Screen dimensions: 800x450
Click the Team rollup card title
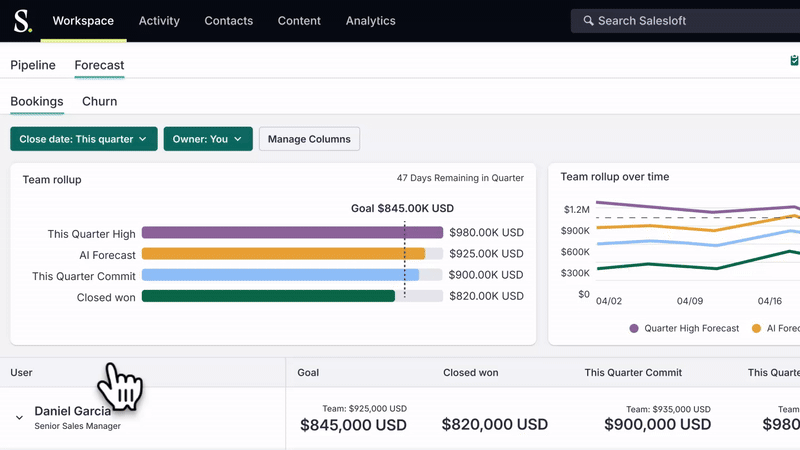click(x=52, y=180)
